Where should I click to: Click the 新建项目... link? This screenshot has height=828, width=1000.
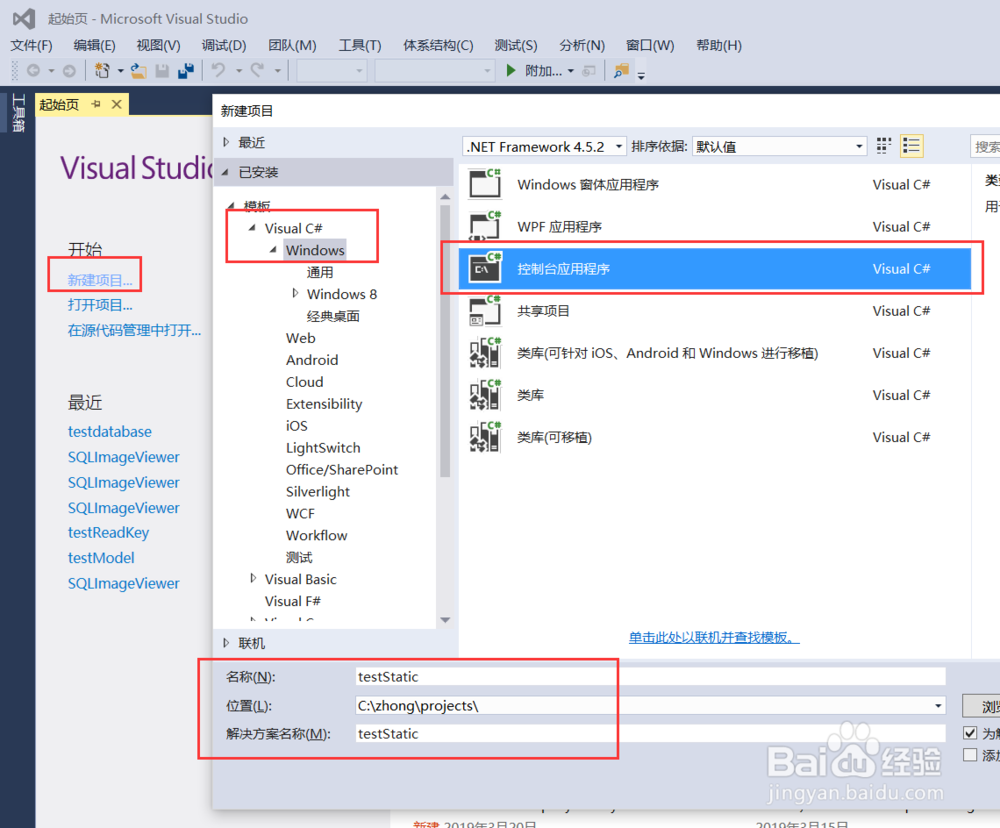(100, 280)
